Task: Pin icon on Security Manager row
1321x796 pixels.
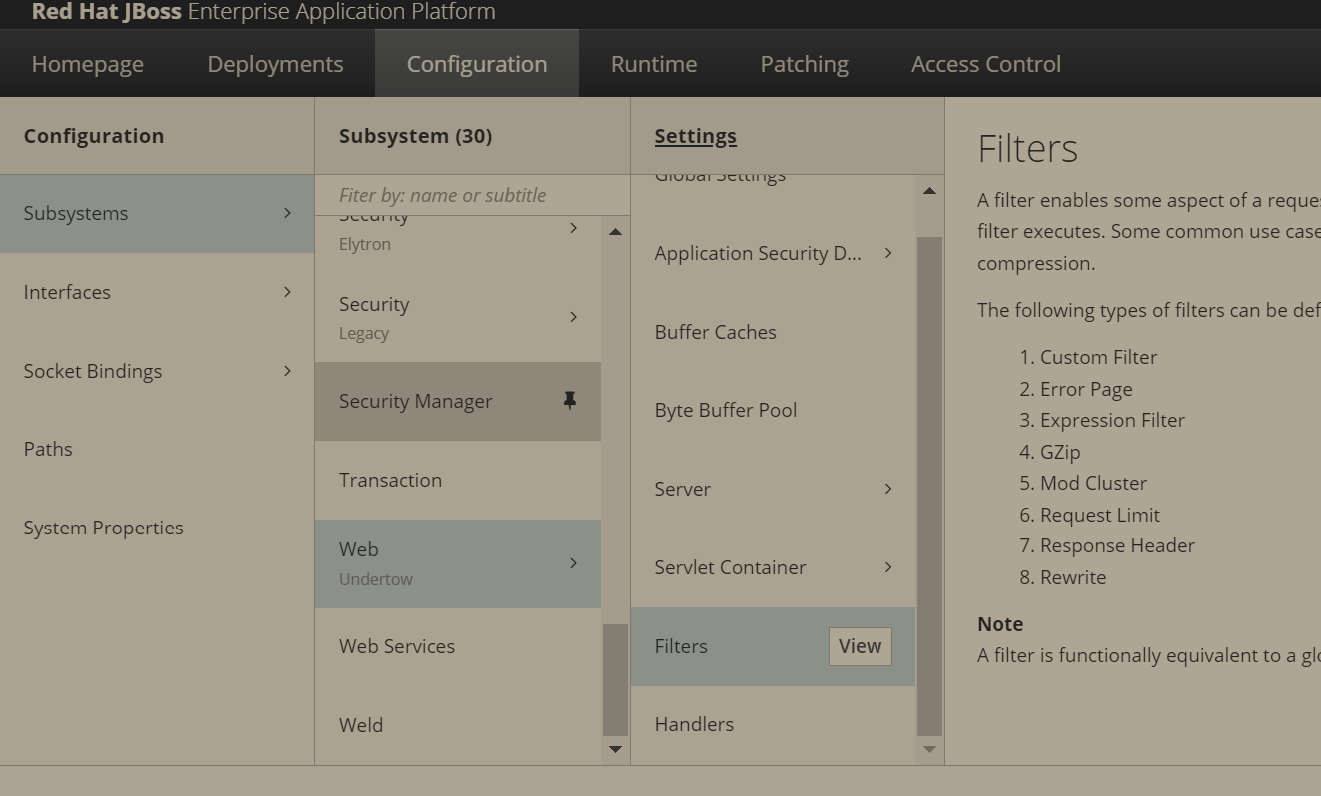Action: coord(569,401)
